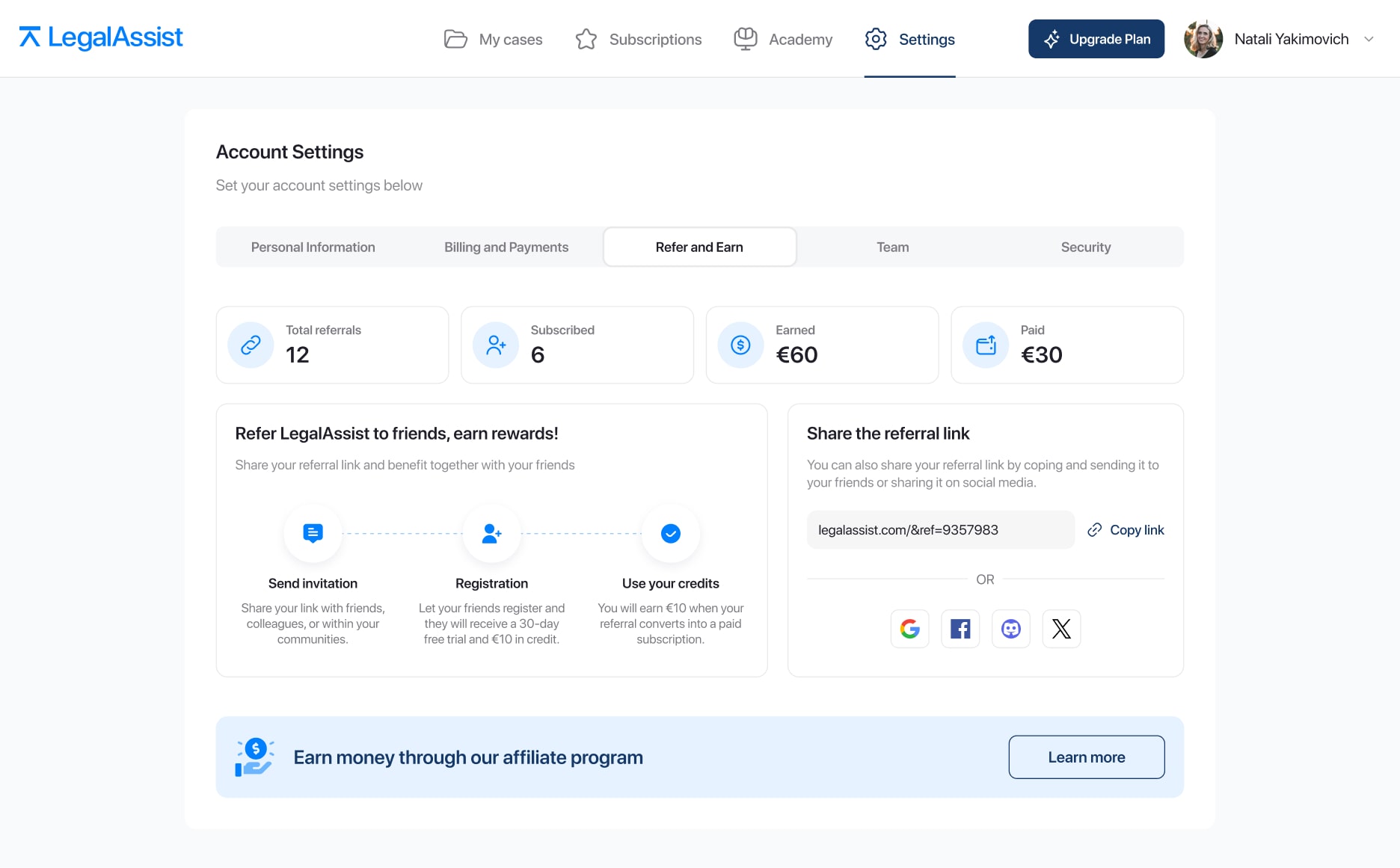Click the 'Send invitation' step title

pyautogui.click(x=313, y=583)
